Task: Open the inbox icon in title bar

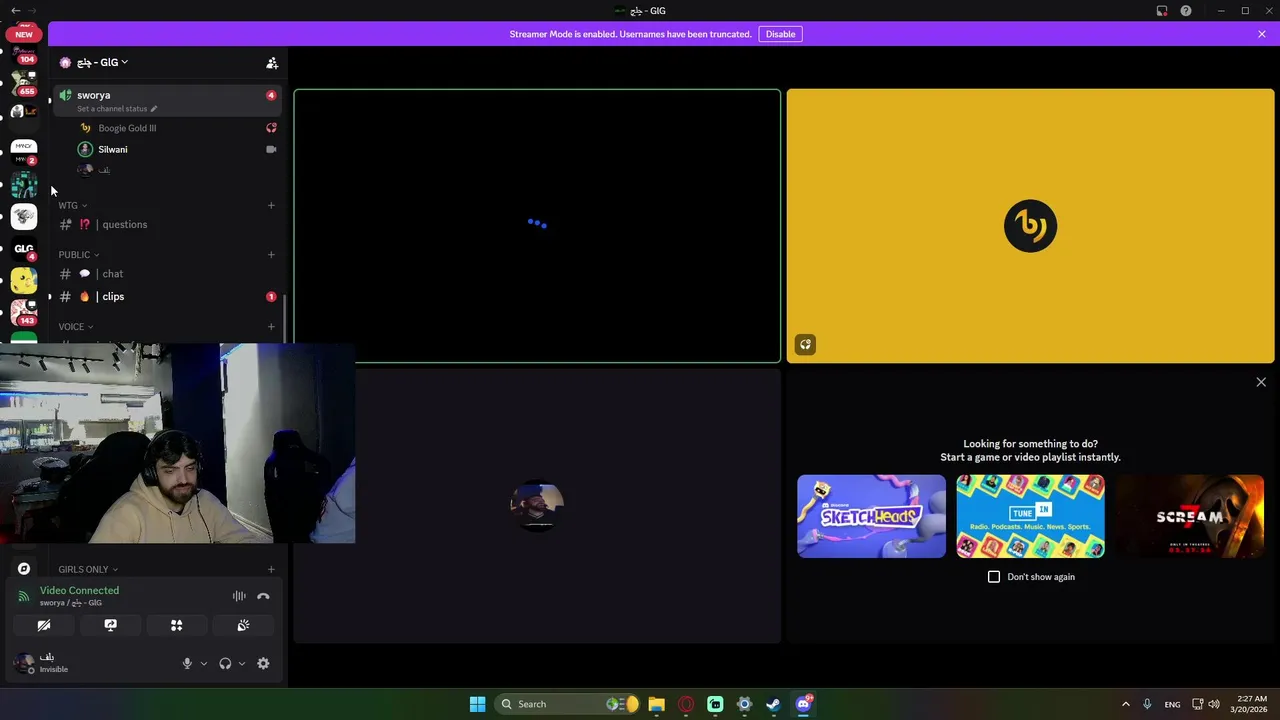Action: 1162,11
